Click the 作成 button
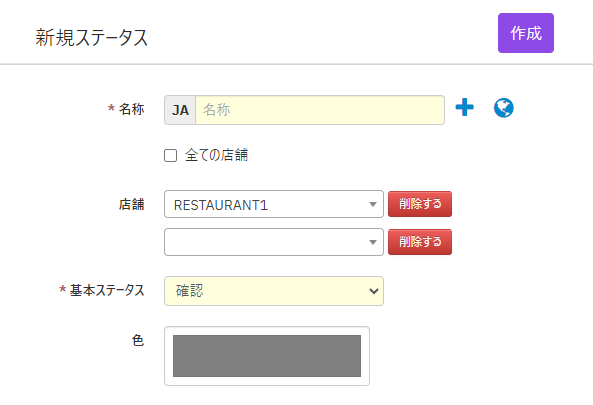Viewport: 593px width, 405px height. tap(526, 33)
